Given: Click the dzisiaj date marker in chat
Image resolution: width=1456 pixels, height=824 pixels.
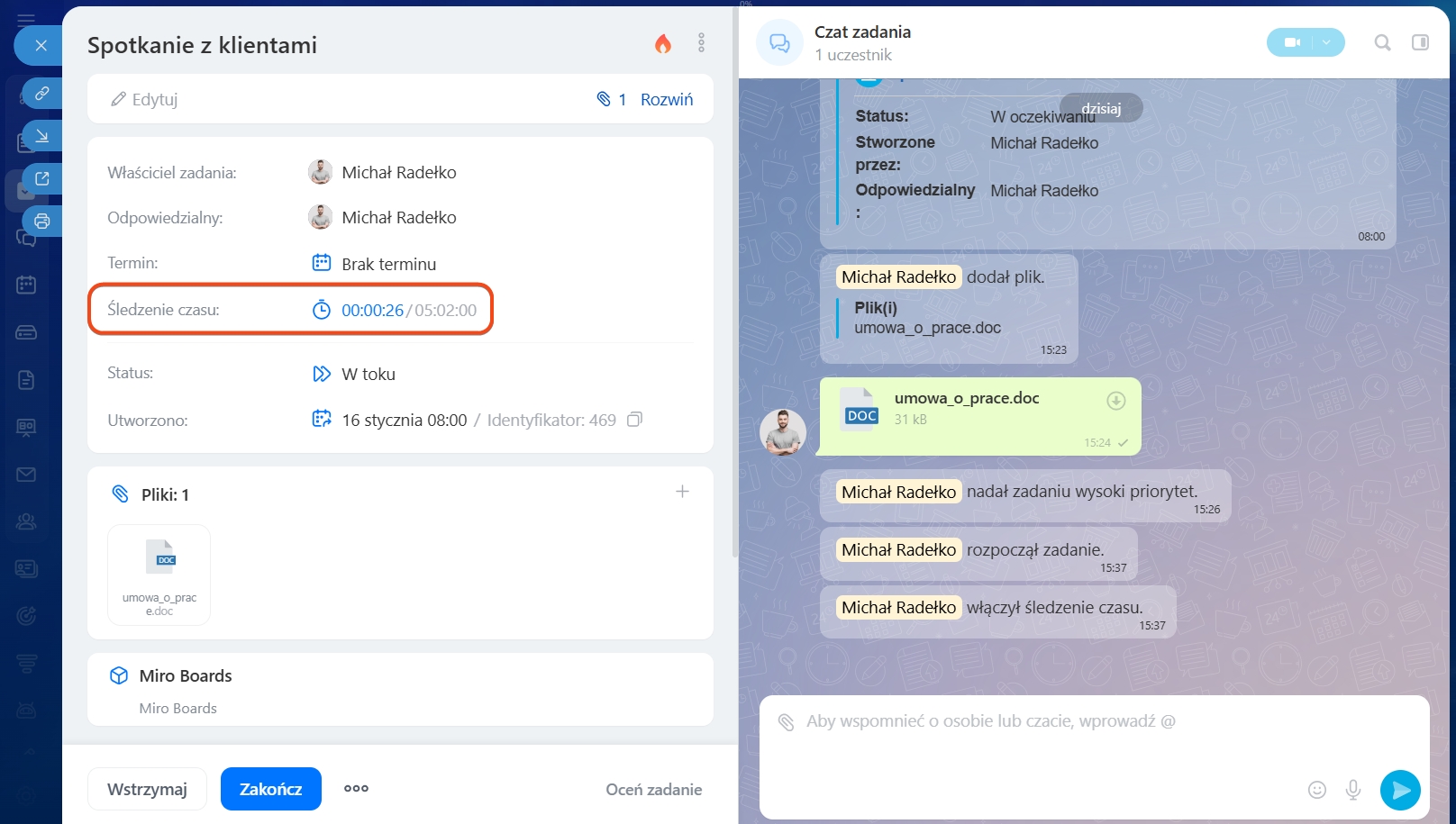Looking at the screenshot, I should (1101, 108).
